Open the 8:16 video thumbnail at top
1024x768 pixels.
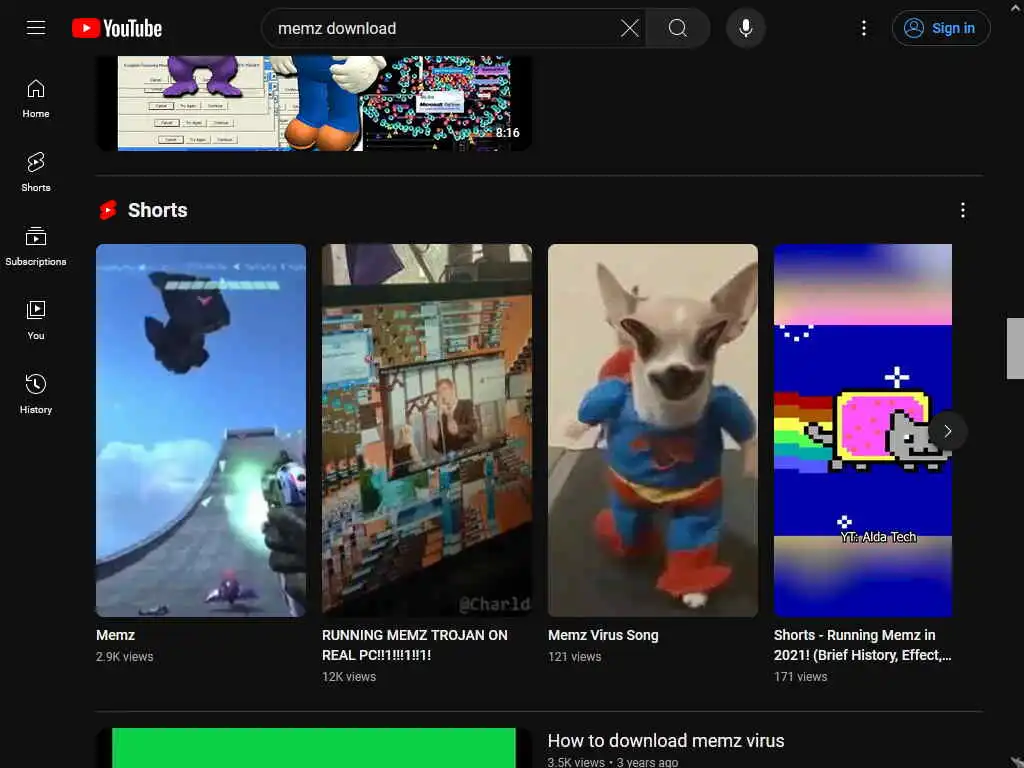pos(313,103)
